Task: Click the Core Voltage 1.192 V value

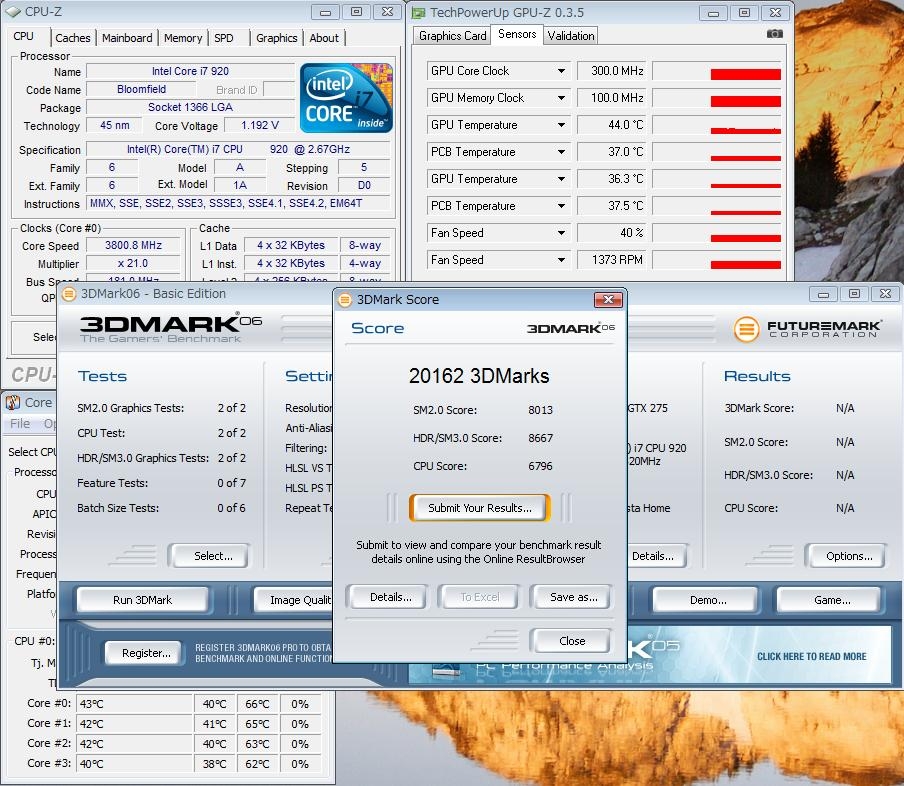Action: tap(259, 125)
